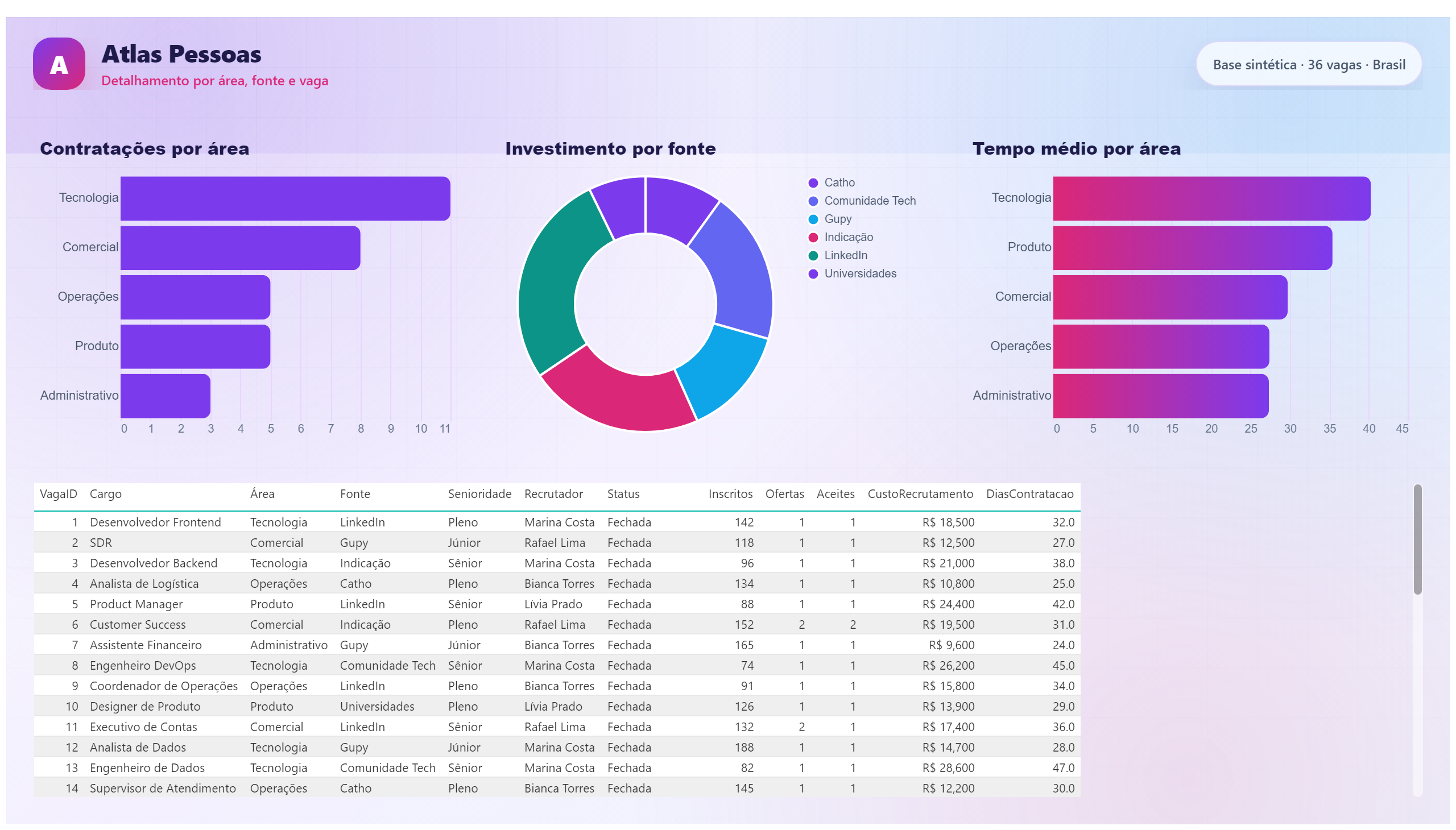1456x830 pixels.
Task: Sort table by Inscritos column header
Action: click(x=730, y=494)
